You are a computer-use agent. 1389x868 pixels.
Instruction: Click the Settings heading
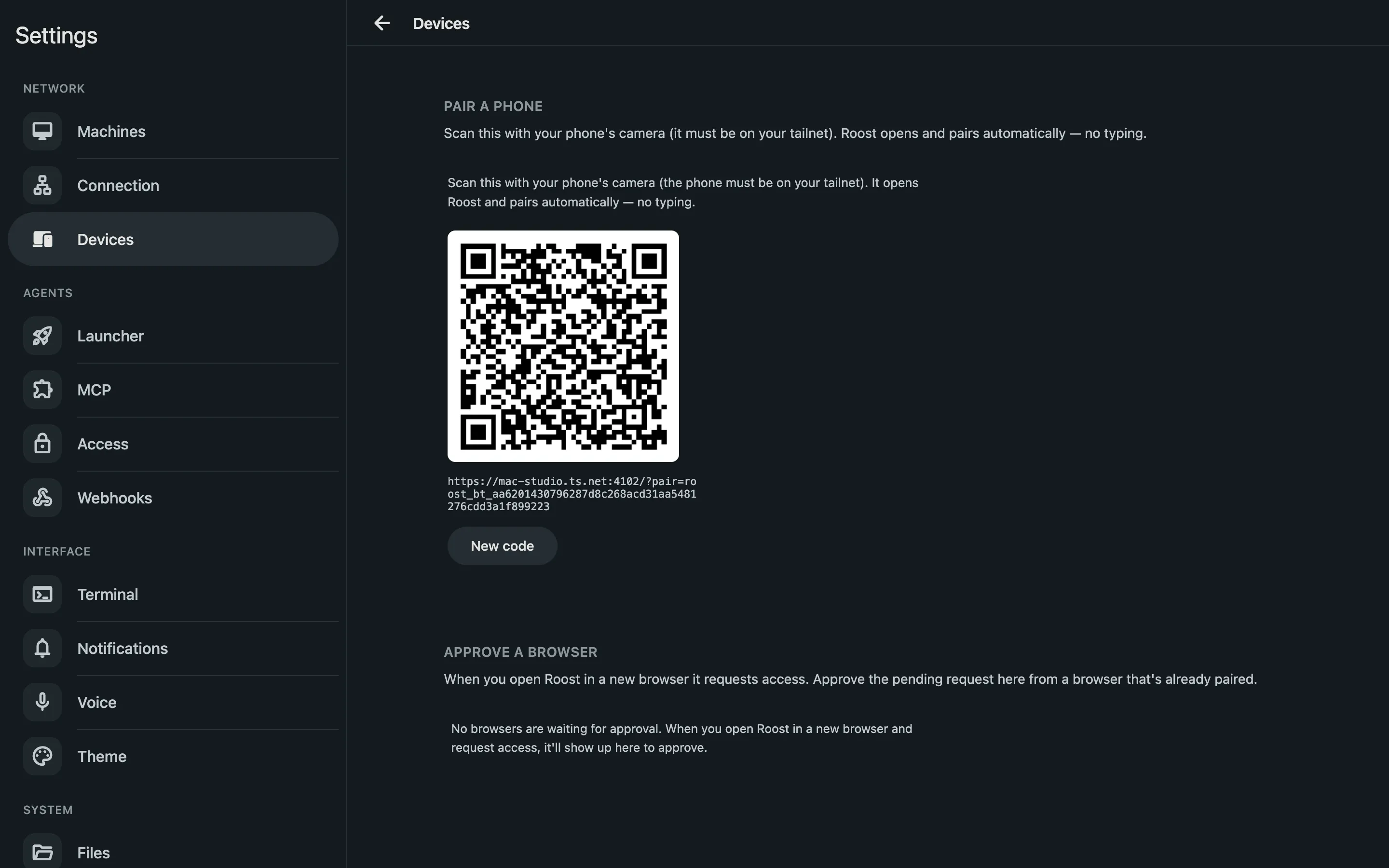(x=56, y=36)
